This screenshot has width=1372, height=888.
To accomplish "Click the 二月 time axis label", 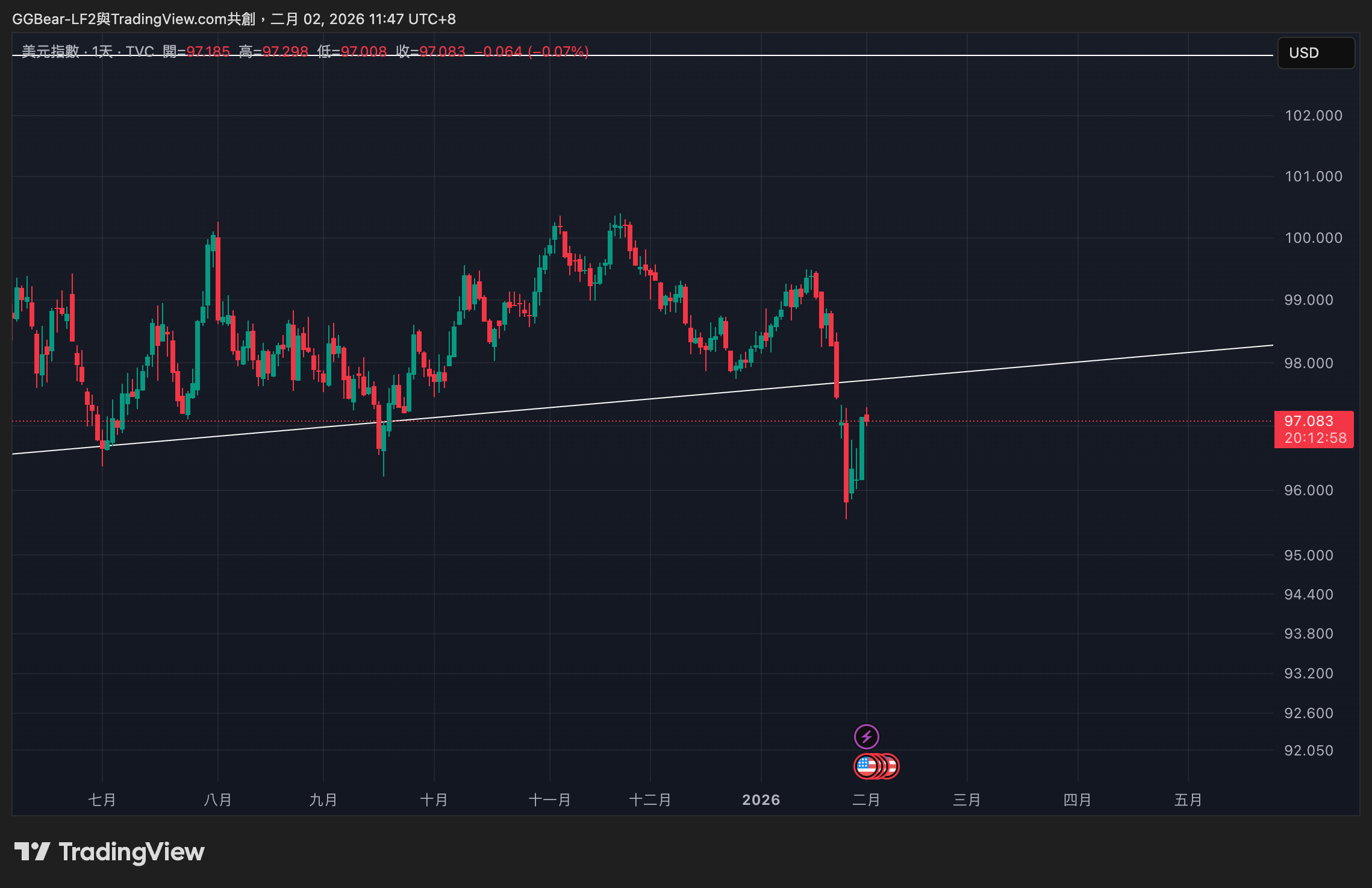I will coord(866,799).
